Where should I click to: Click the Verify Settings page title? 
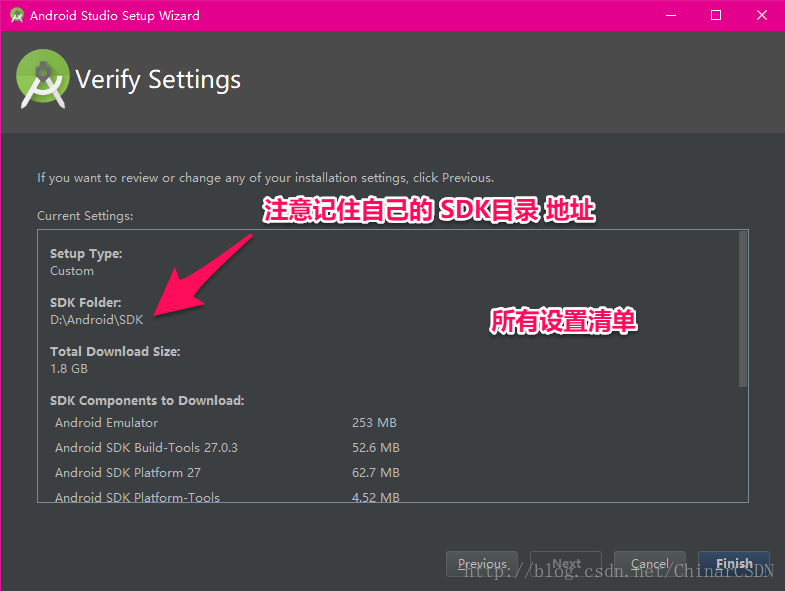pos(158,80)
